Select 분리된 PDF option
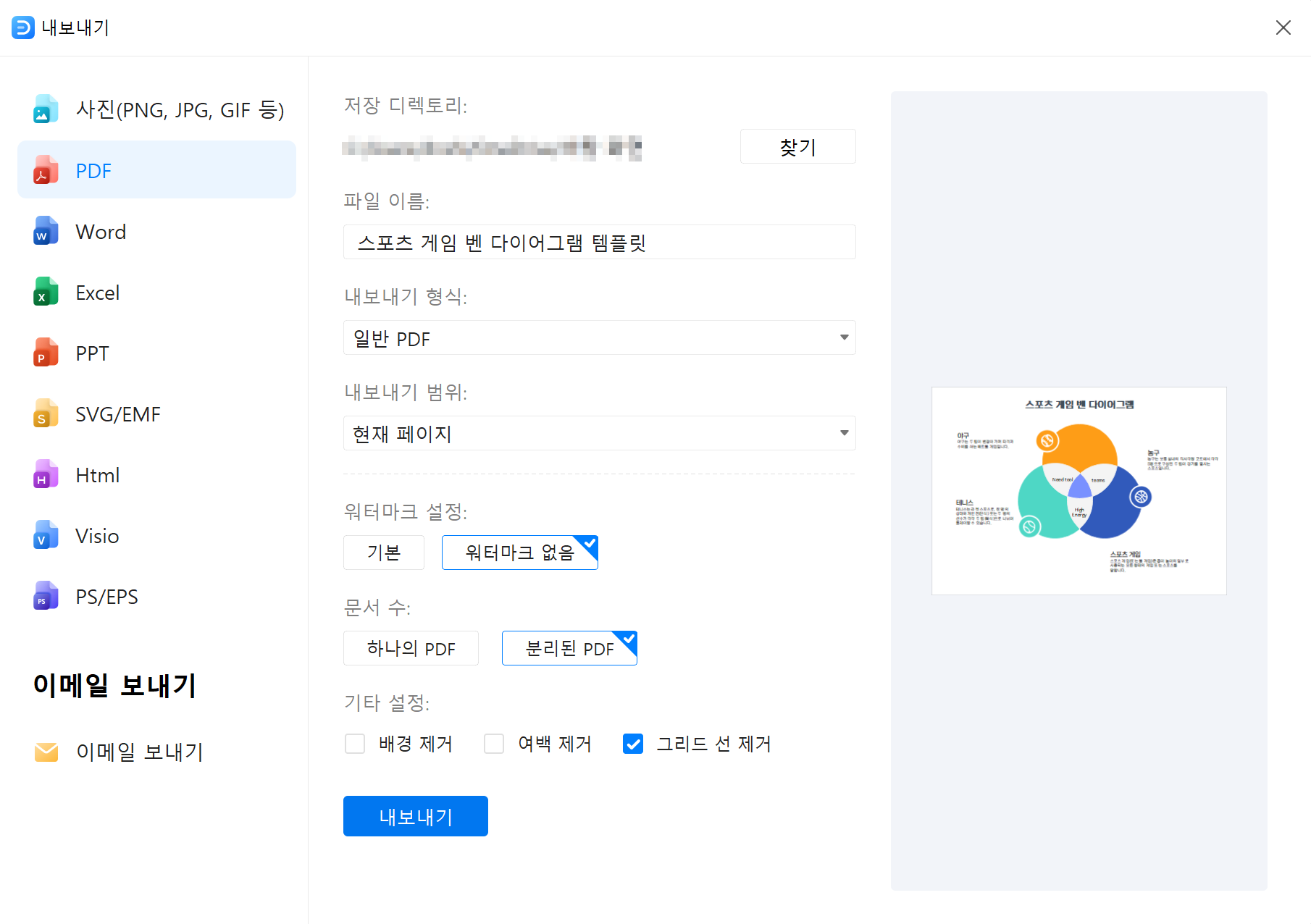The height and width of the screenshot is (924, 1311). pyautogui.click(x=569, y=648)
